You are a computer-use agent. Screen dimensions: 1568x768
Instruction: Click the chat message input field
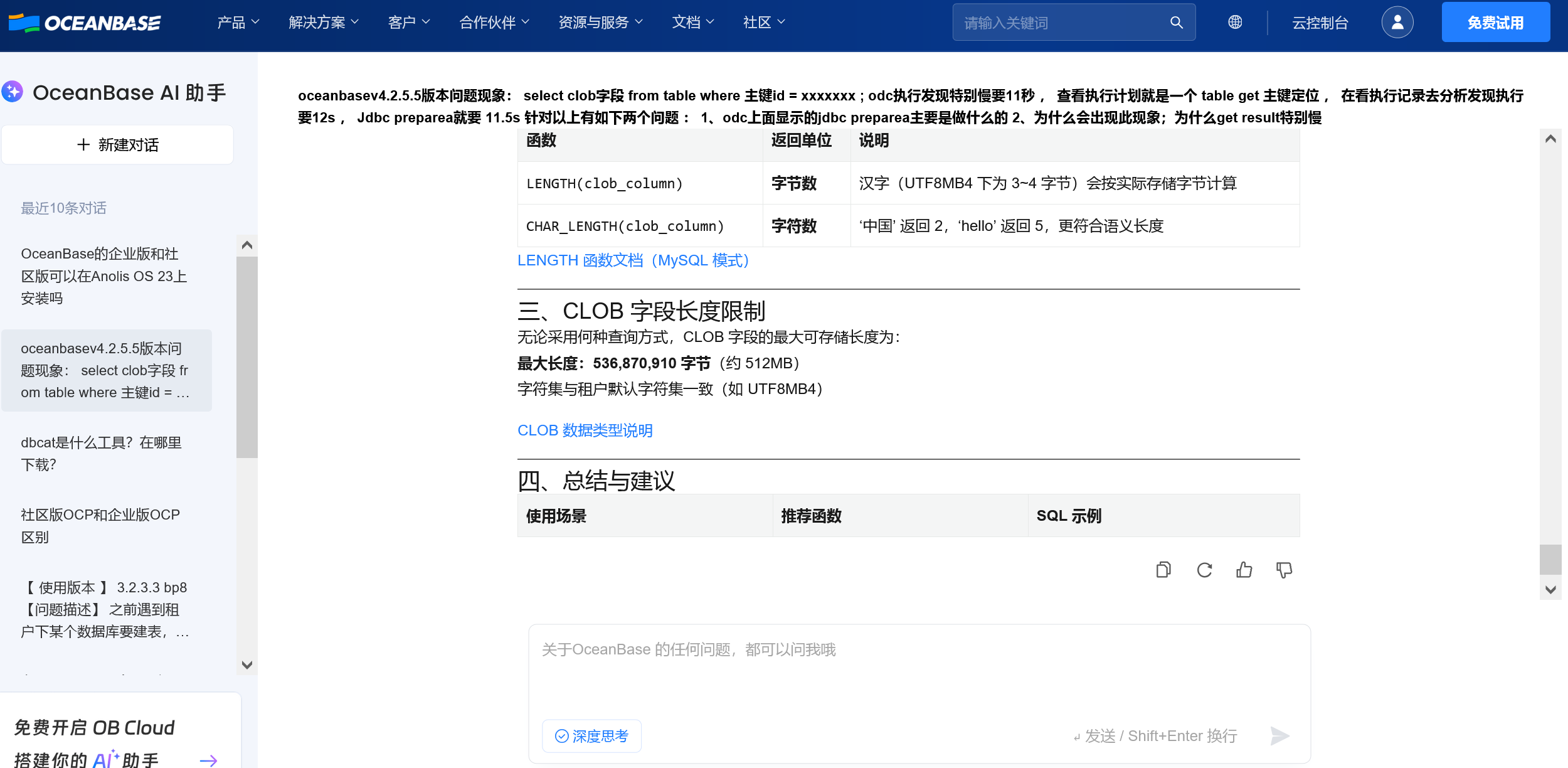(918, 671)
